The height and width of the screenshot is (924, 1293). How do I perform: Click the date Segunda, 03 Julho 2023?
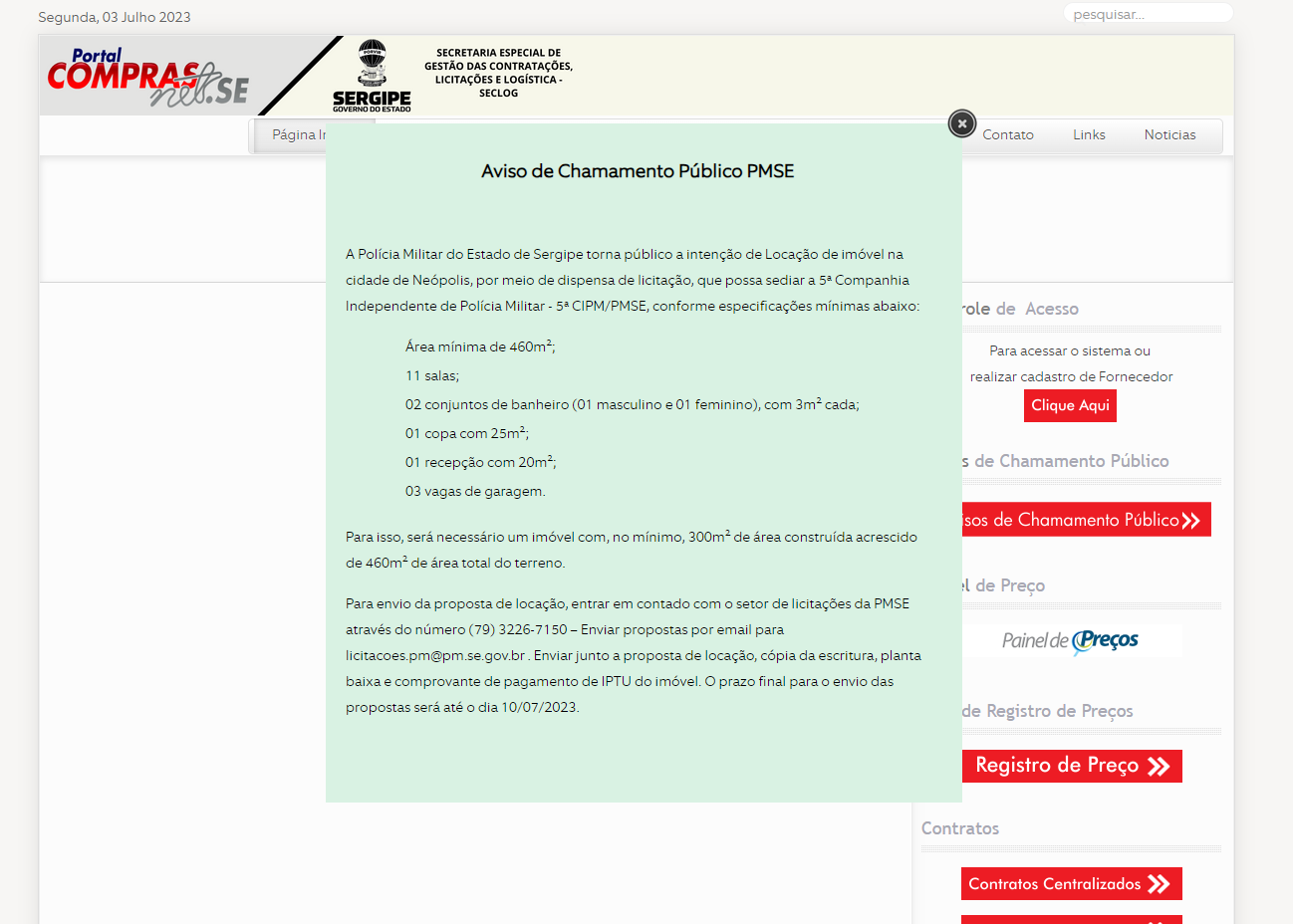tap(115, 17)
